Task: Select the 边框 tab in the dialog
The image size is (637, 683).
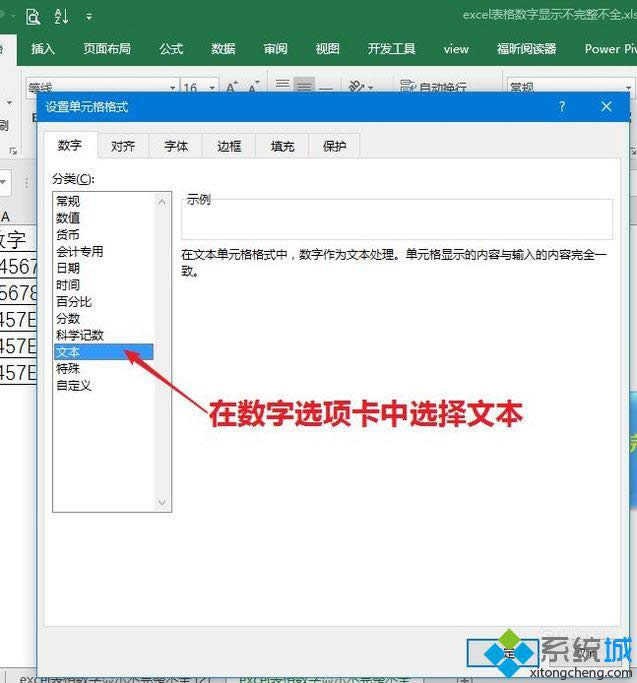Action: pyautogui.click(x=229, y=146)
